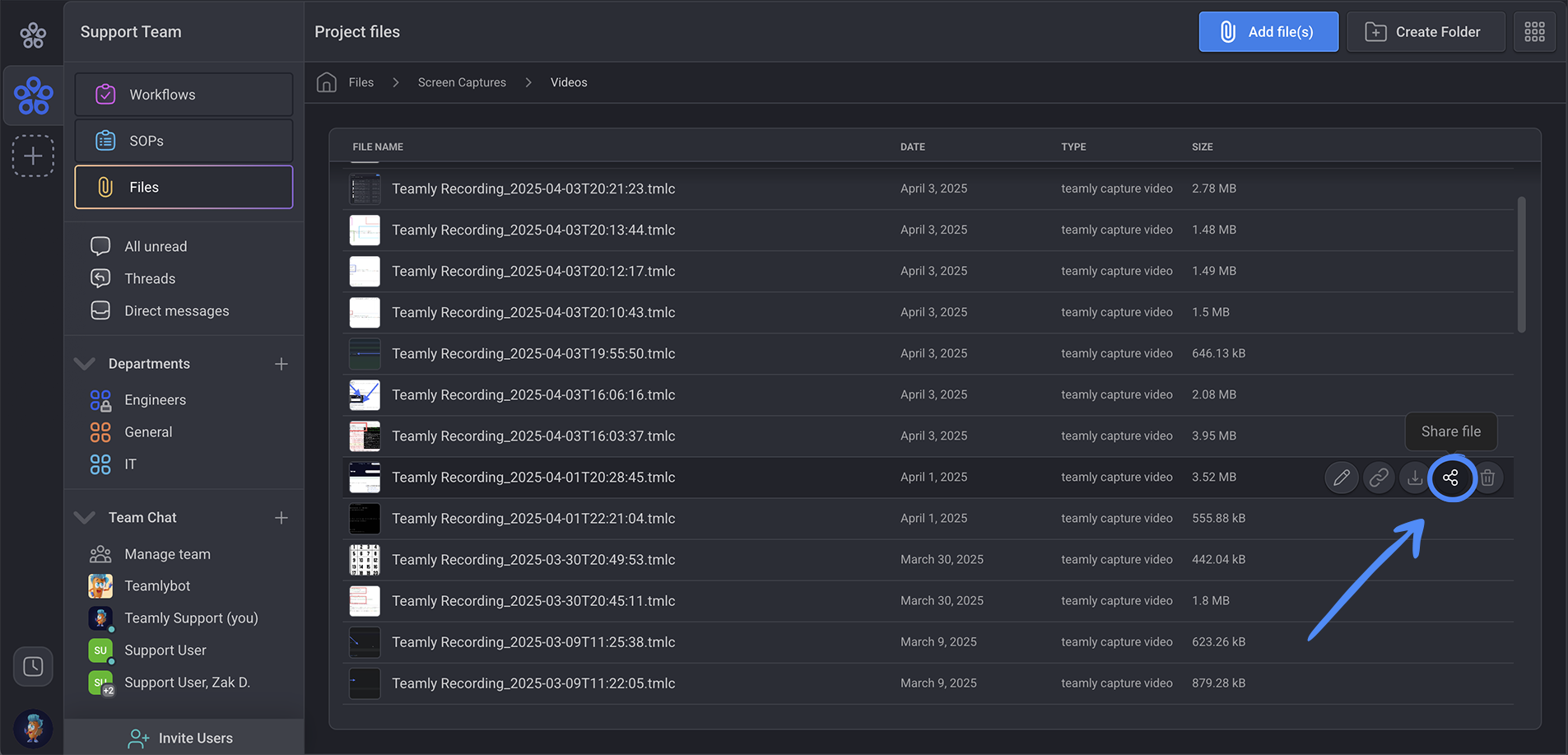Select Teamly Recording_2025-04-03T20:13:44.tmlc
This screenshot has height=755, width=1568.
[x=533, y=230]
